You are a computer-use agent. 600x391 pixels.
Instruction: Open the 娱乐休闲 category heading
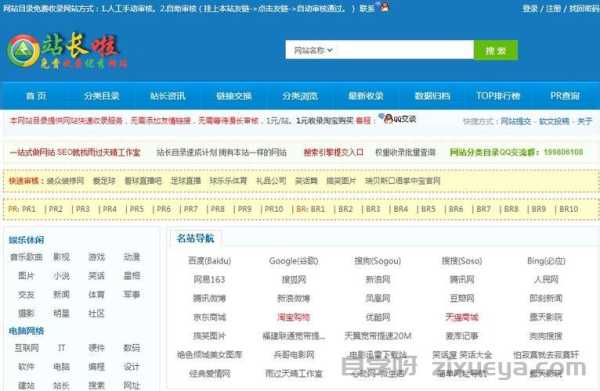pos(26,240)
